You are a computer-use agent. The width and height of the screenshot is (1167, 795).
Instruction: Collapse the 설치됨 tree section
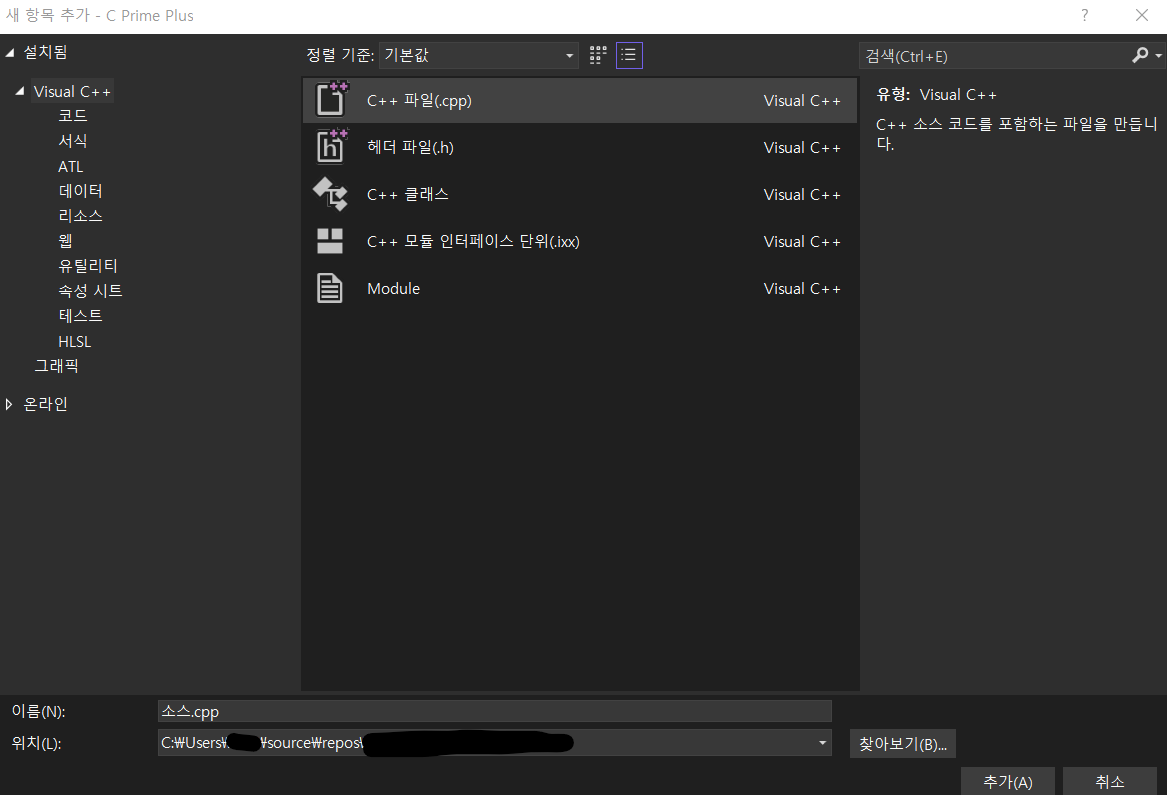(10, 52)
